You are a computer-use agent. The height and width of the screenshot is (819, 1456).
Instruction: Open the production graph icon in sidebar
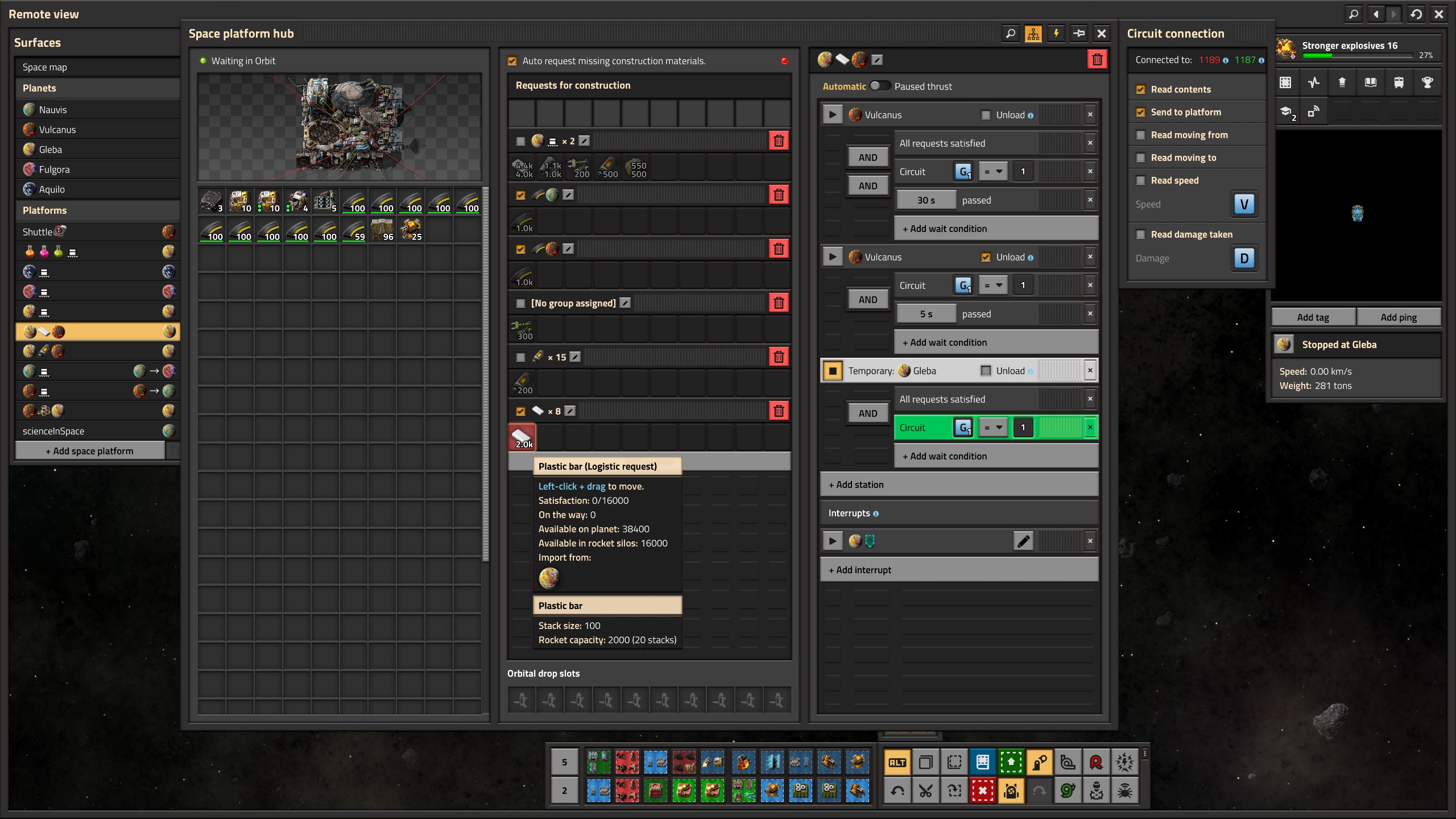click(x=1314, y=82)
